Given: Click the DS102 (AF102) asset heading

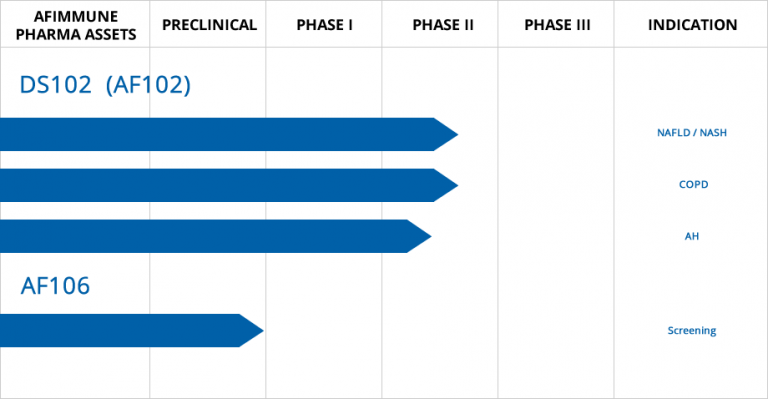Looking at the screenshot, I should point(105,85).
